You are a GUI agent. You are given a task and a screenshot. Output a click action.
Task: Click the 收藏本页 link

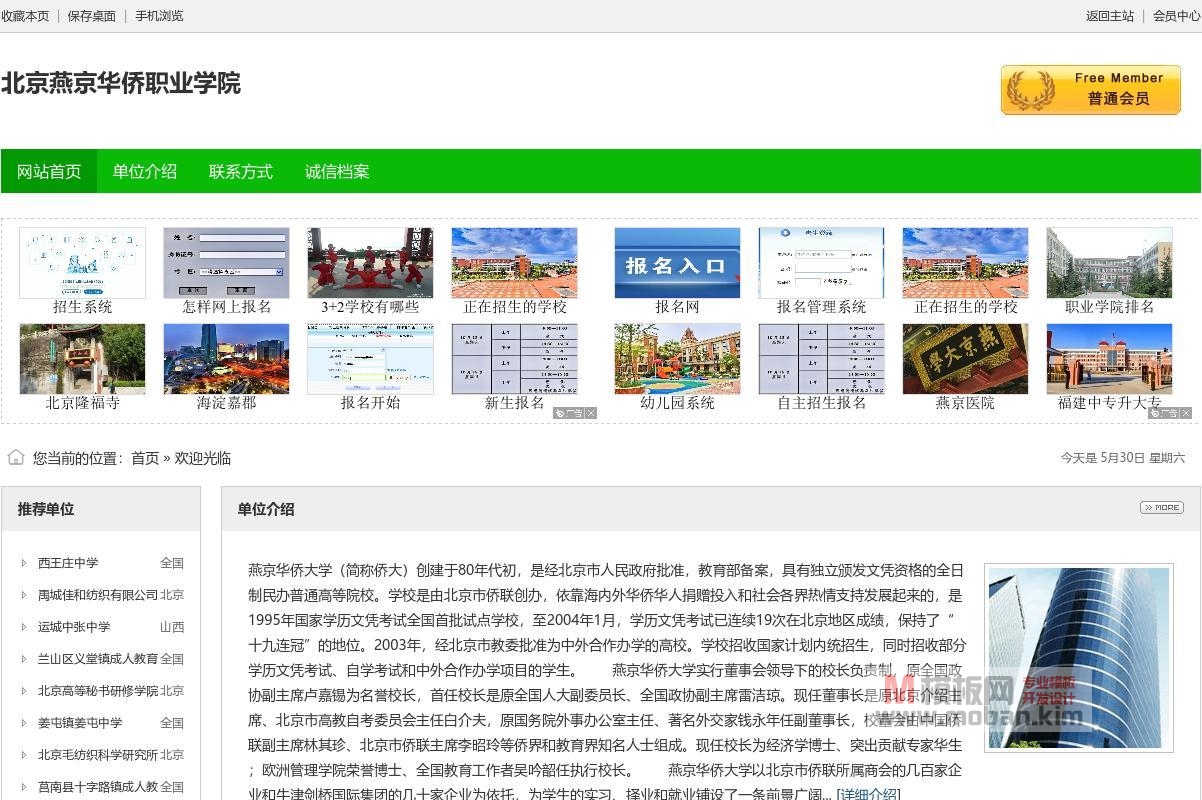click(25, 16)
